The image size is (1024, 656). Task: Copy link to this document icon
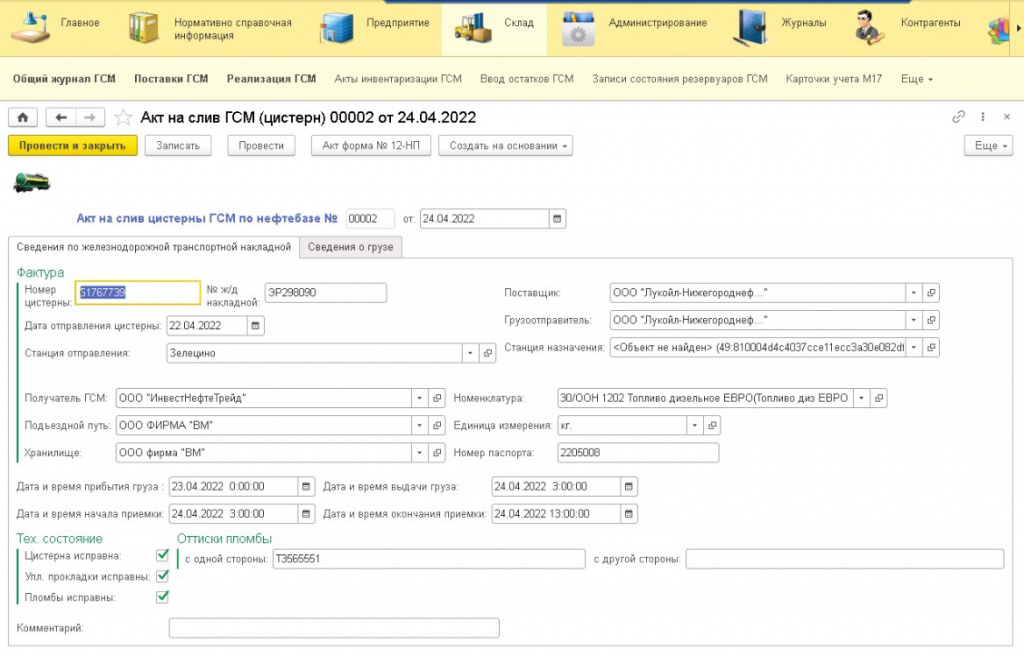[959, 117]
